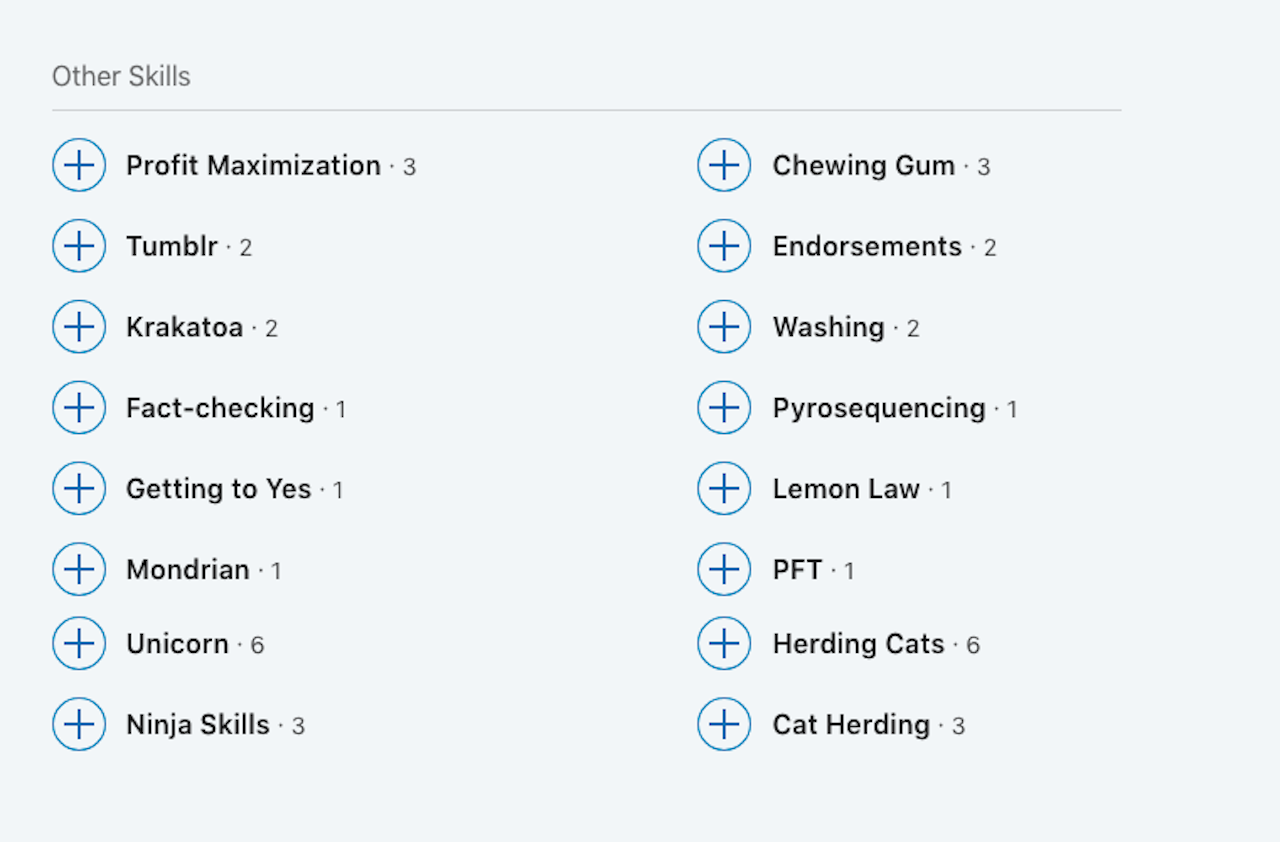Viewport: 1280px width, 842px height.
Task: Endorse the Unicorn skill via plus icon
Action: click(79, 644)
